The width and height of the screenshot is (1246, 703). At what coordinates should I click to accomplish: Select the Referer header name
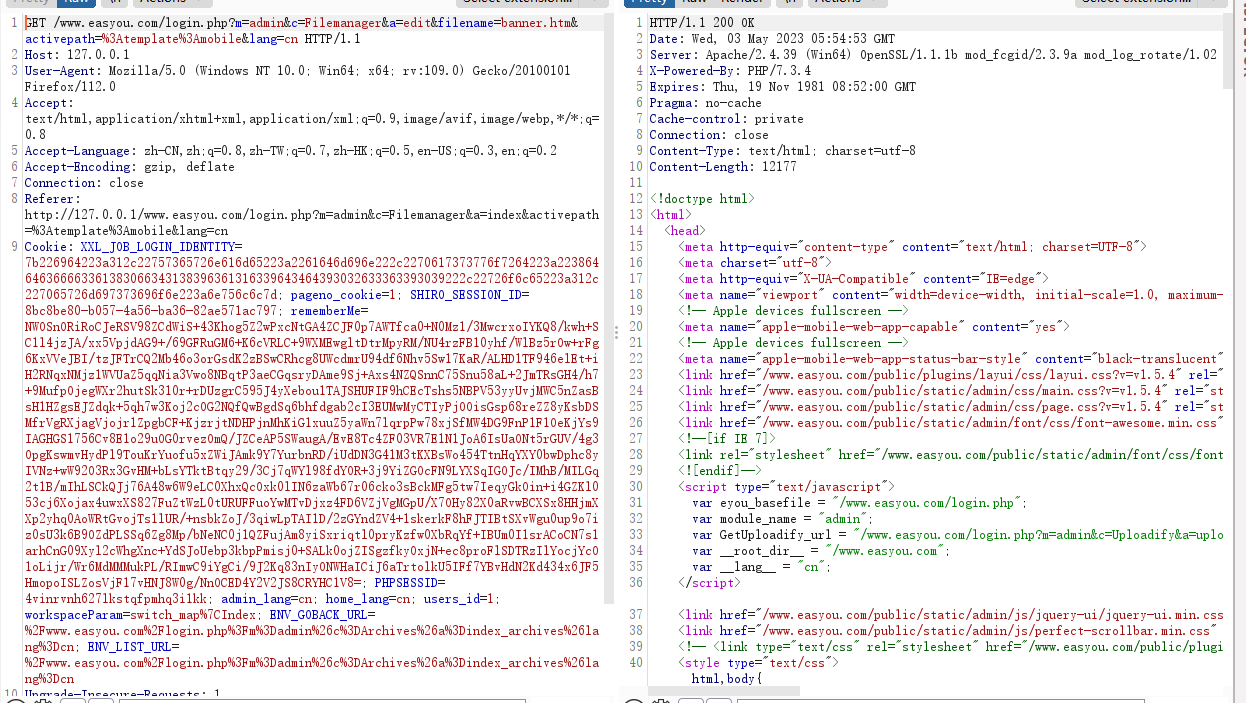(x=48, y=198)
